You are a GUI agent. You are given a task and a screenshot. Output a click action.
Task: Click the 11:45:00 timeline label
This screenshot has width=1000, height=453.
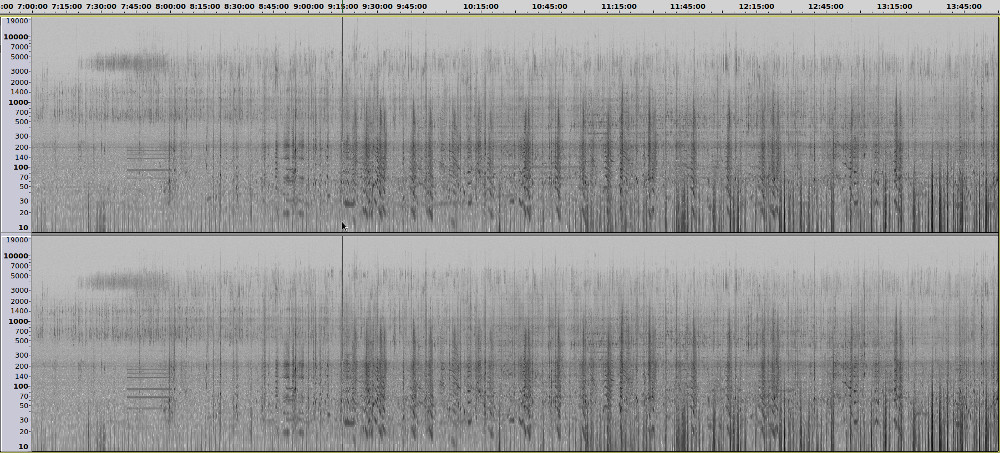pos(687,6)
